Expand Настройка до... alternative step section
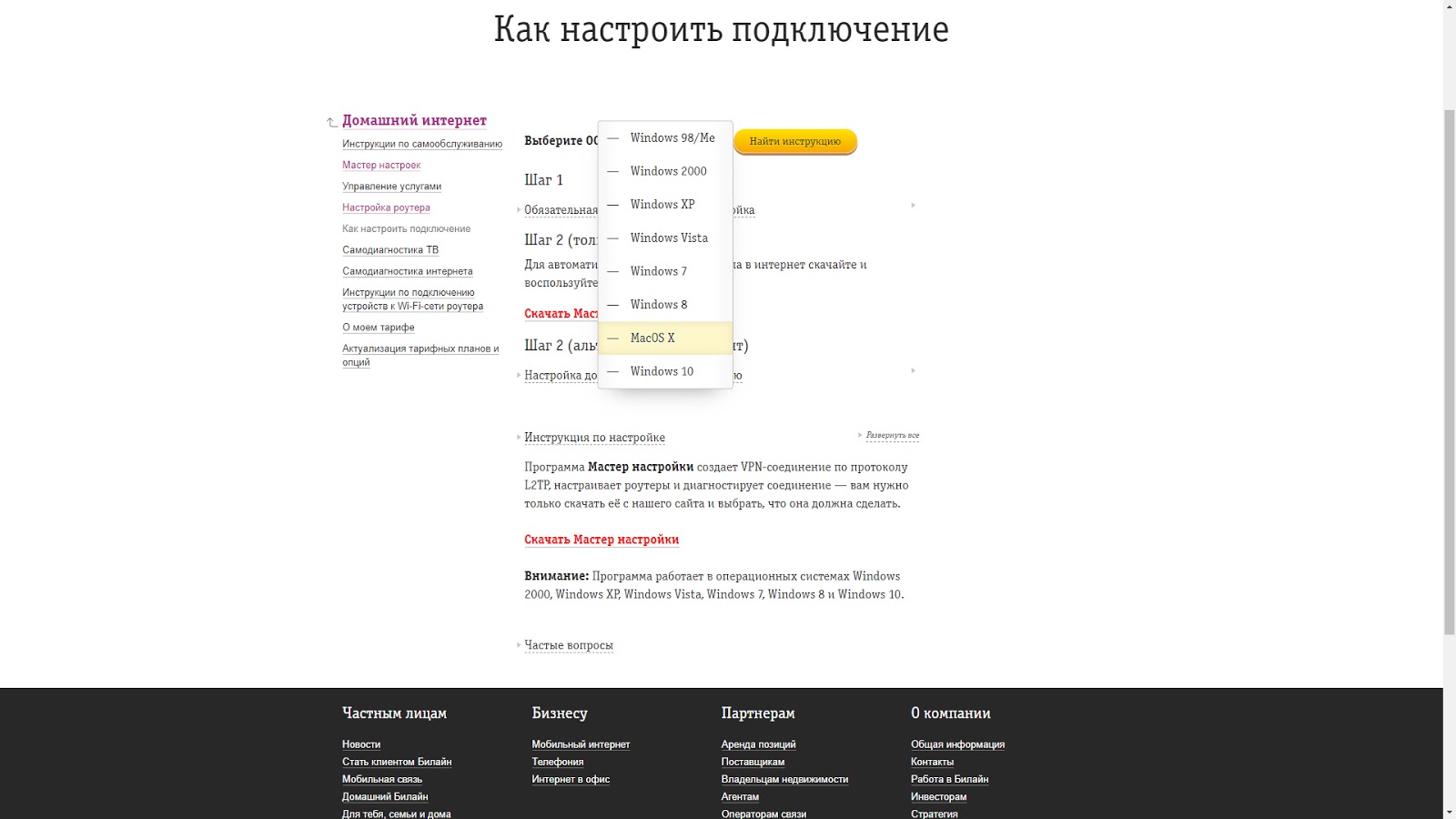This screenshot has width=1456, height=819. 561,375
